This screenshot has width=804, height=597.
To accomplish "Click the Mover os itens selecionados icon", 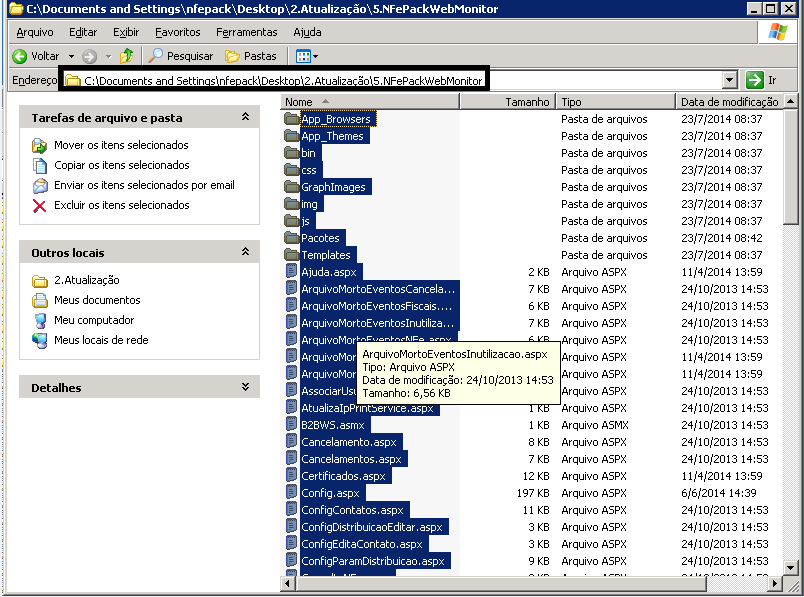I will (40, 145).
